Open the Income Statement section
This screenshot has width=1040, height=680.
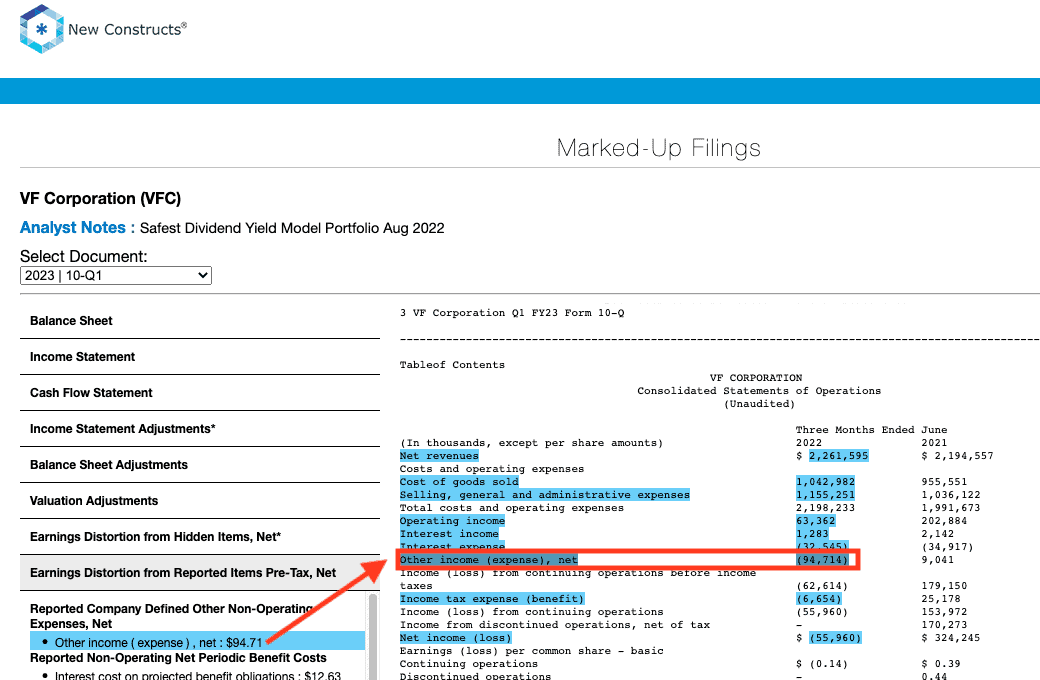[200, 357]
